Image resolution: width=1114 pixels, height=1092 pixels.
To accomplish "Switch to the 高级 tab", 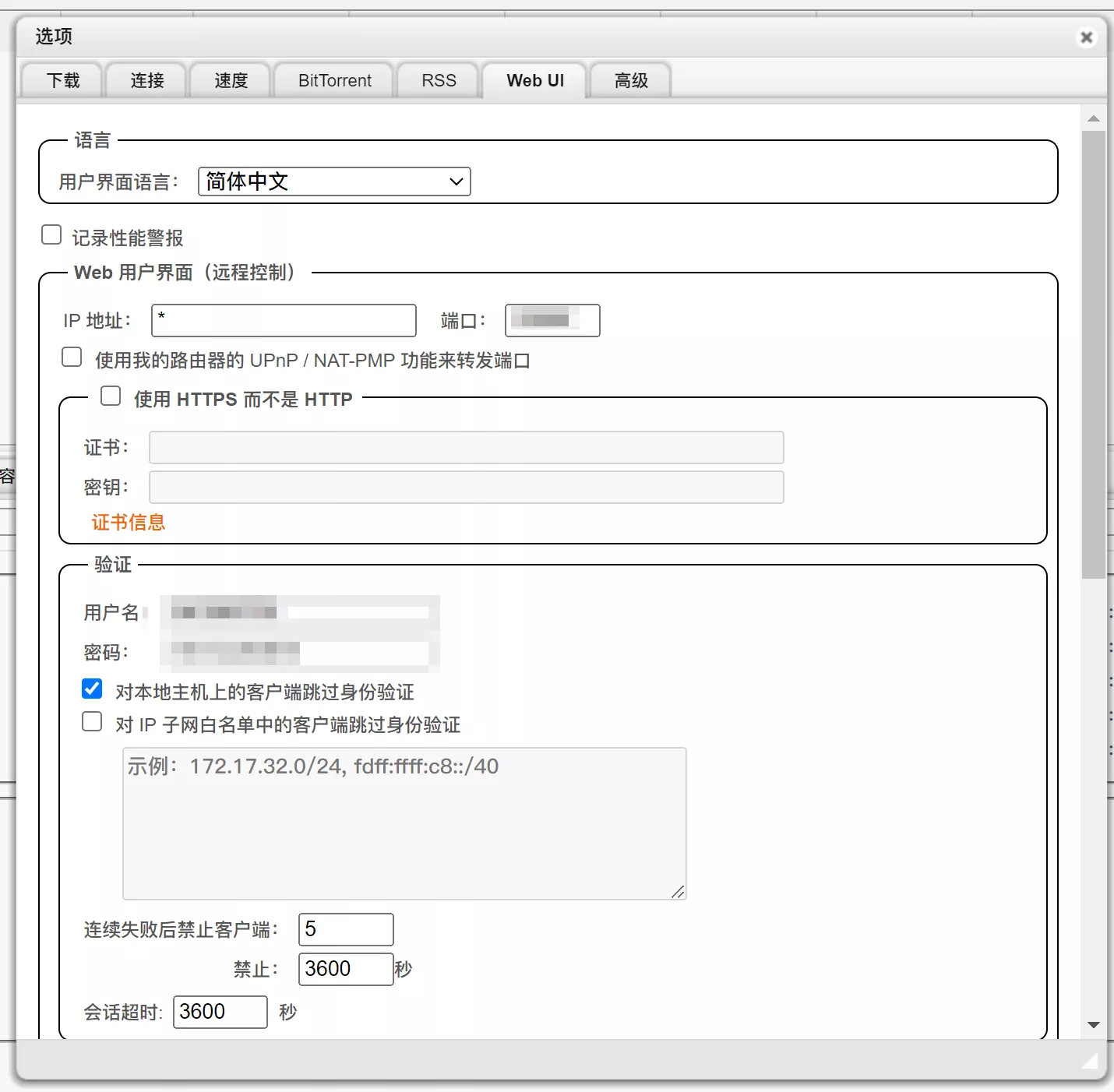I will pos(630,80).
